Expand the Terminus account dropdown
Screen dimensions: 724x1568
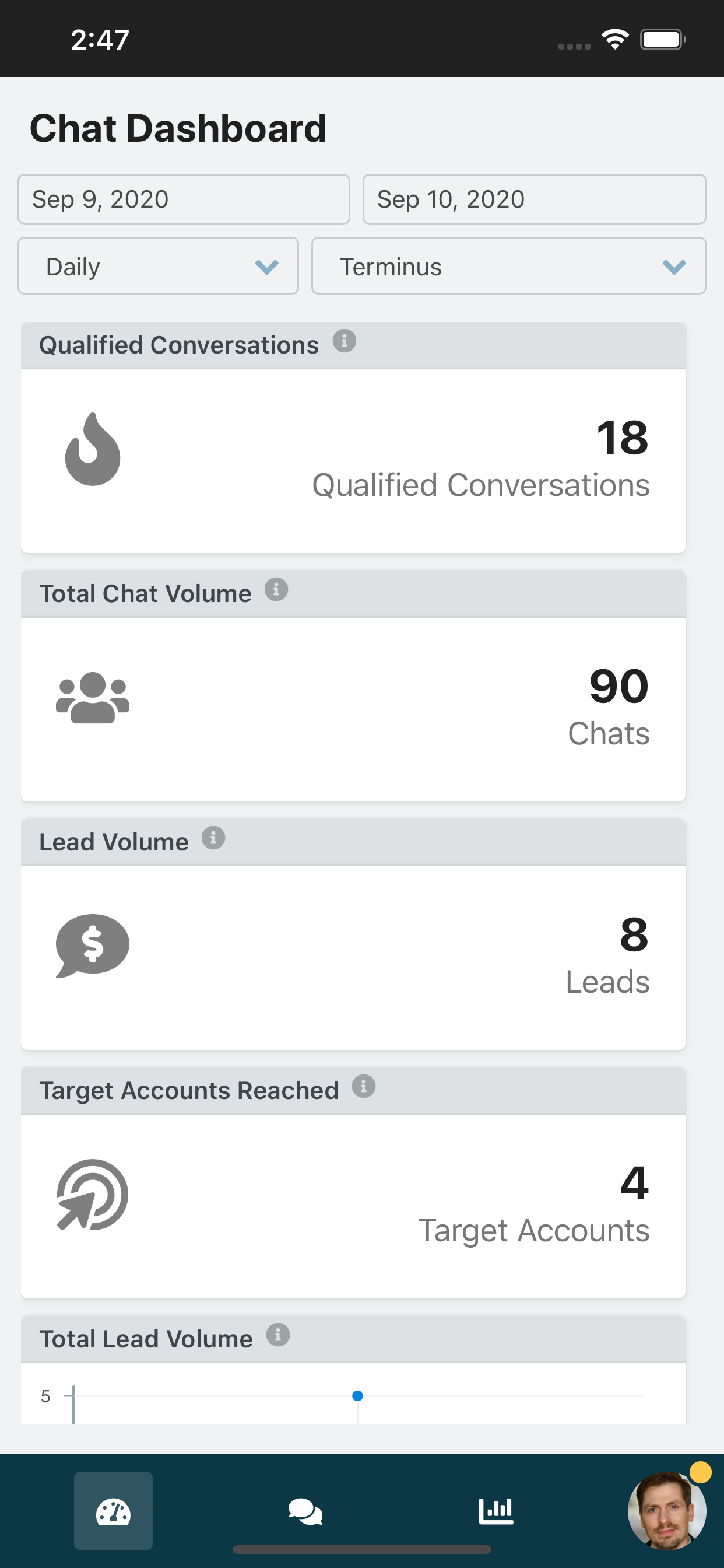click(509, 266)
